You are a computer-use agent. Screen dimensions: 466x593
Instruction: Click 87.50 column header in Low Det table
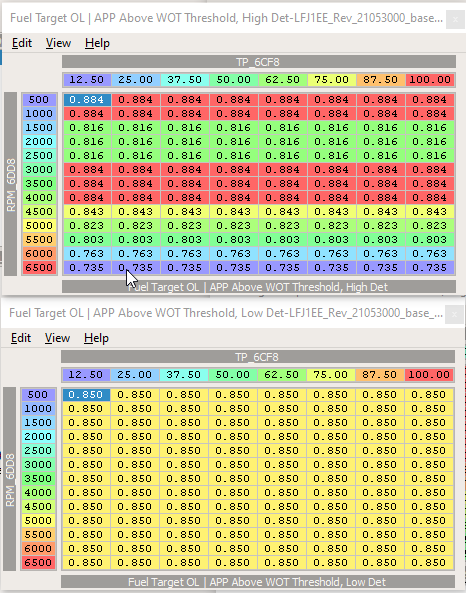[x=380, y=375]
